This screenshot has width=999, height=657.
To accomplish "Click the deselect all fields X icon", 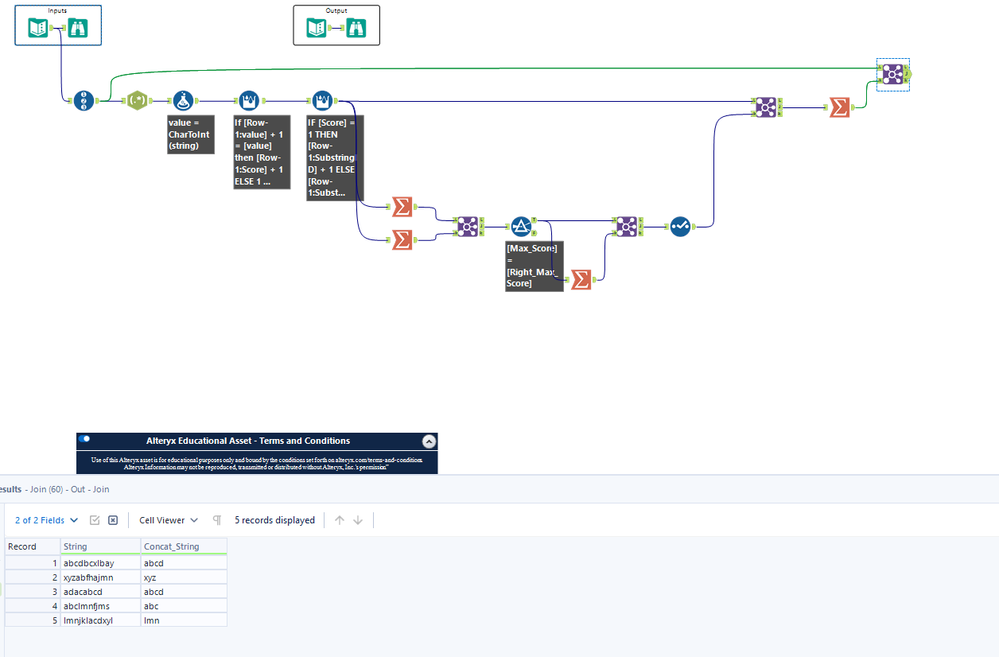I will pyautogui.click(x=113, y=520).
